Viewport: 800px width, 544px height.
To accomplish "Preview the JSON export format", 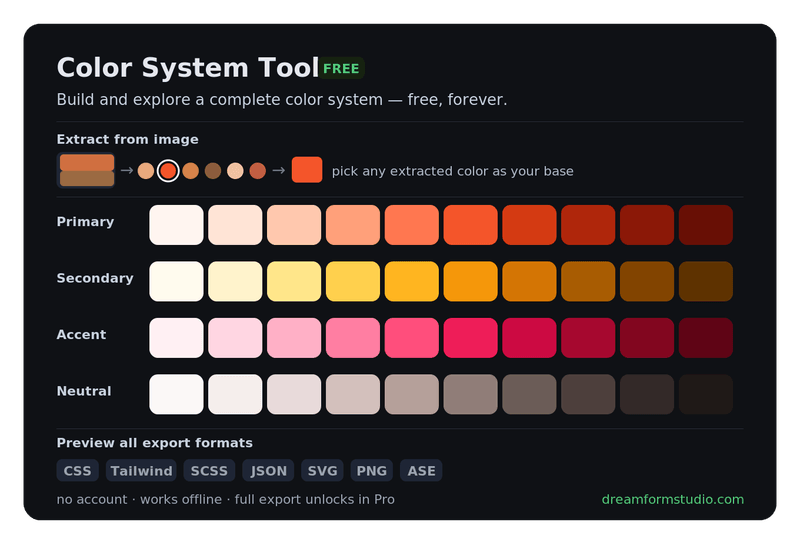I will [x=268, y=471].
